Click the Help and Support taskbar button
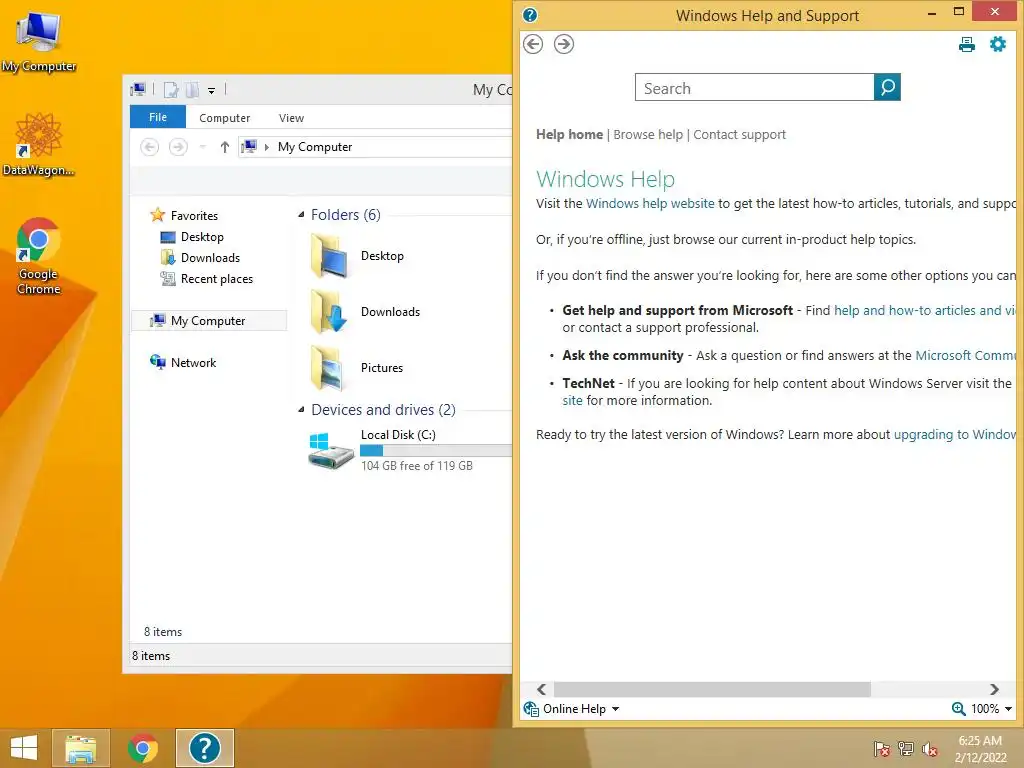This screenshot has height=768, width=1024. click(204, 748)
